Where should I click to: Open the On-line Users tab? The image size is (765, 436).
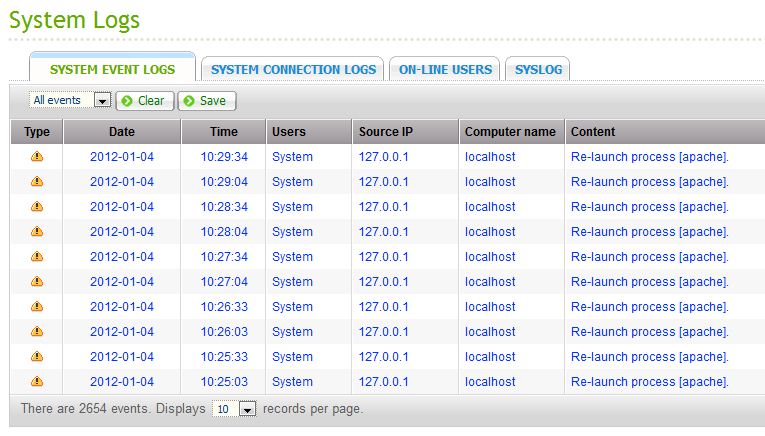445,70
